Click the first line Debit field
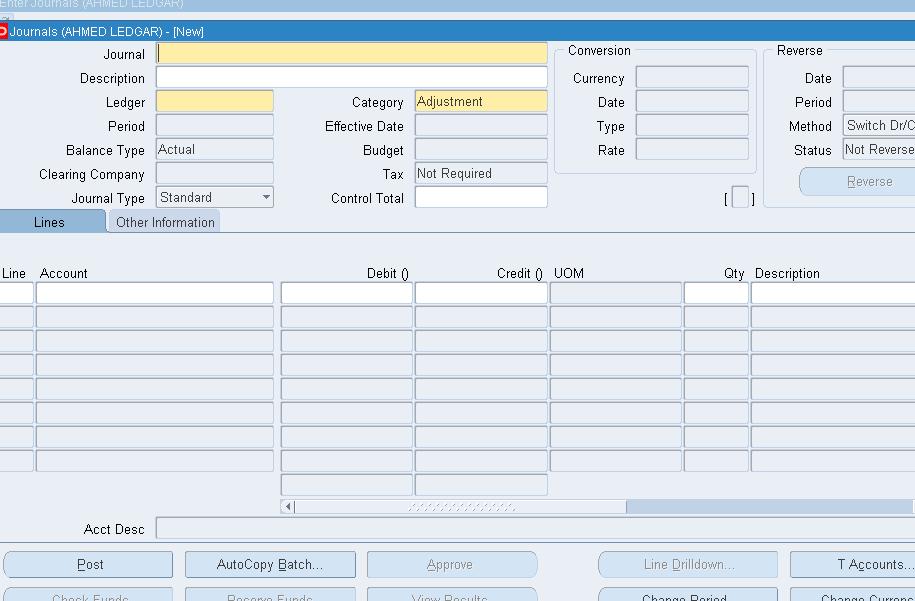The width and height of the screenshot is (915, 601). tap(346, 293)
